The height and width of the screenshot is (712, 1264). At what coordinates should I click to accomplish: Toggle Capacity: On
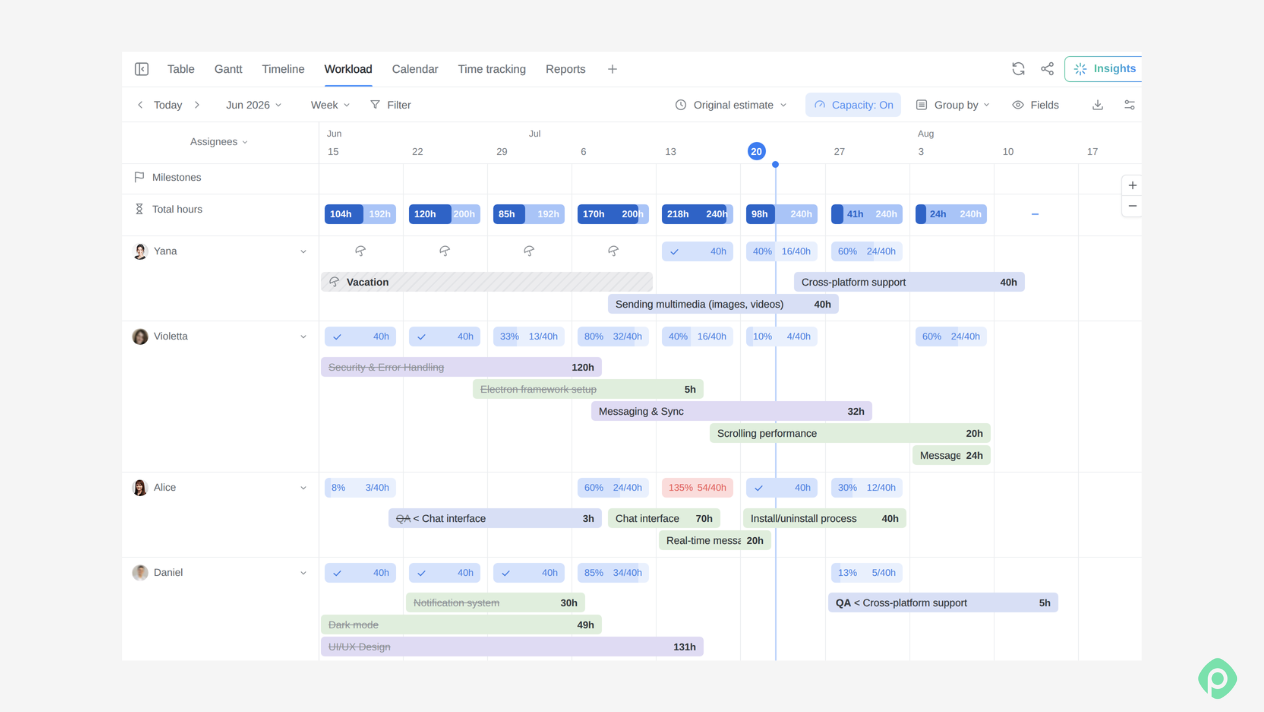(853, 105)
